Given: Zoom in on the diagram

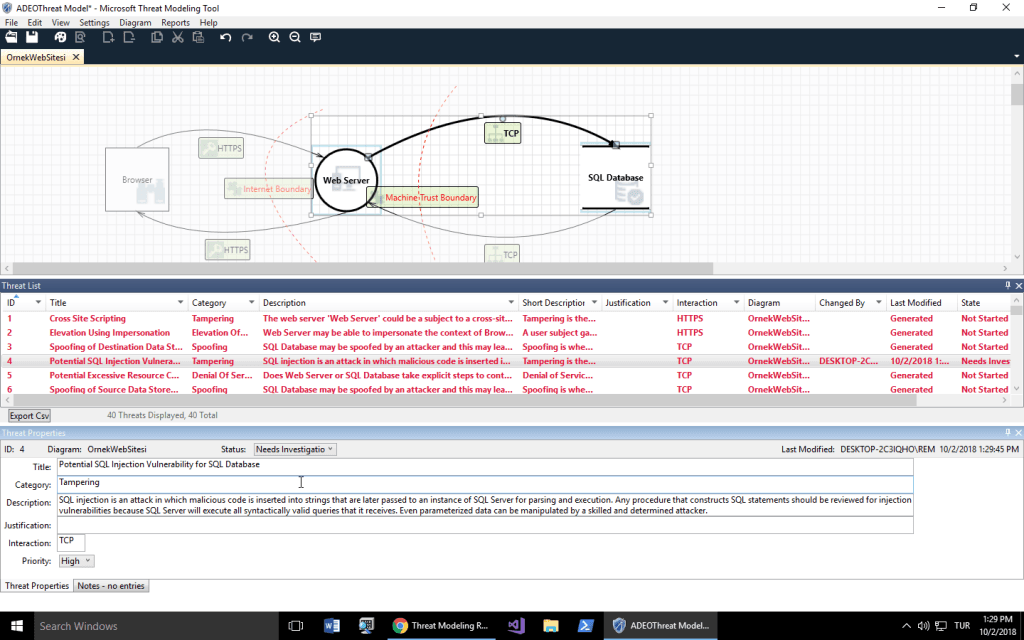Looking at the screenshot, I should (x=274, y=37).
